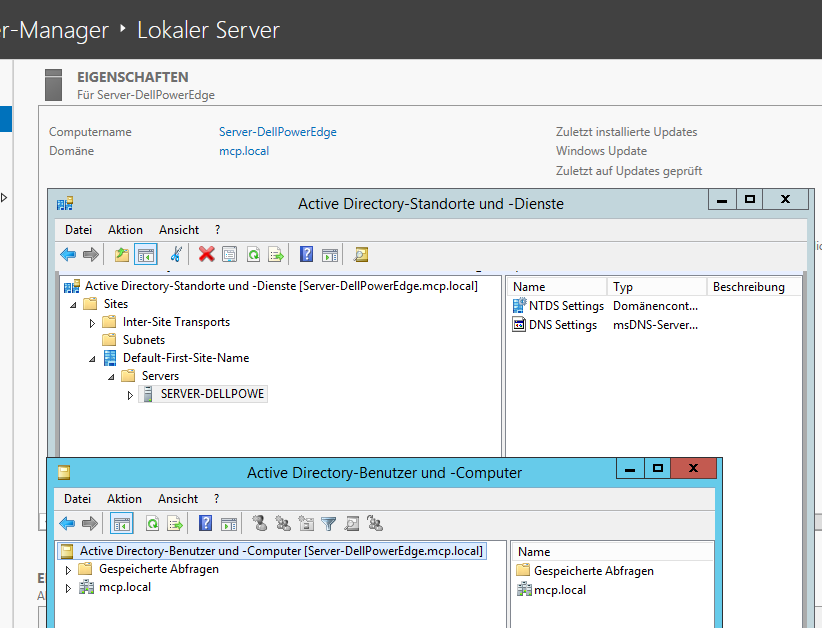Go back in the Standorte und -Dienste toolbar
822x629 pixels.
[x=68, y=255]
